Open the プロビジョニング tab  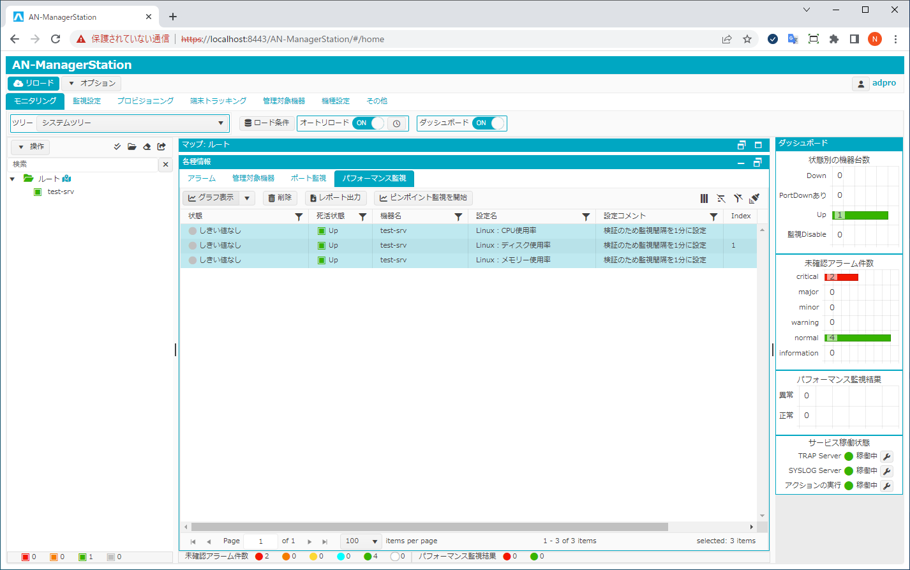[x=145, y=101]
